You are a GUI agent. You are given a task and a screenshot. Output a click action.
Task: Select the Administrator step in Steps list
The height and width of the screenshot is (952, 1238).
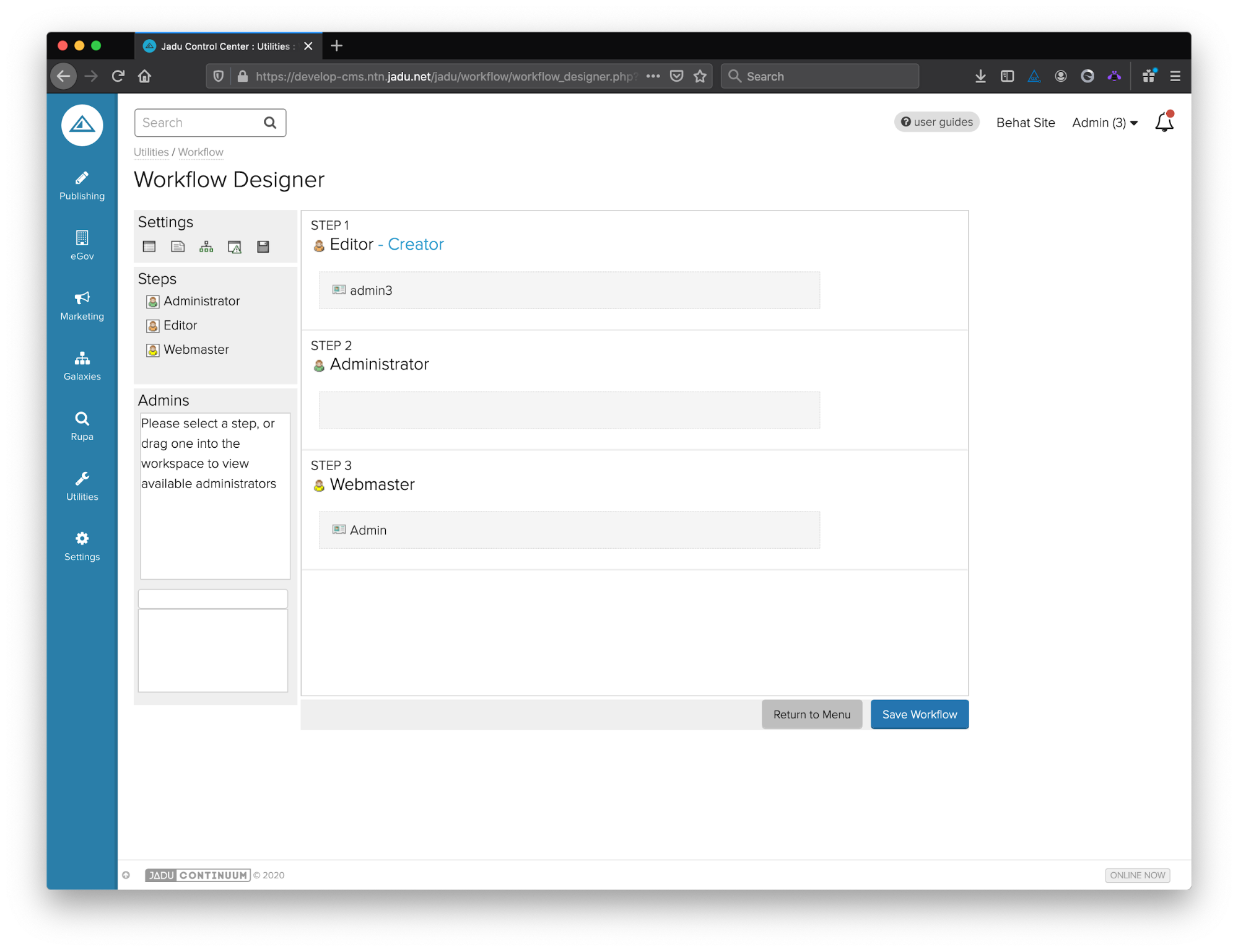pos(201,302)
